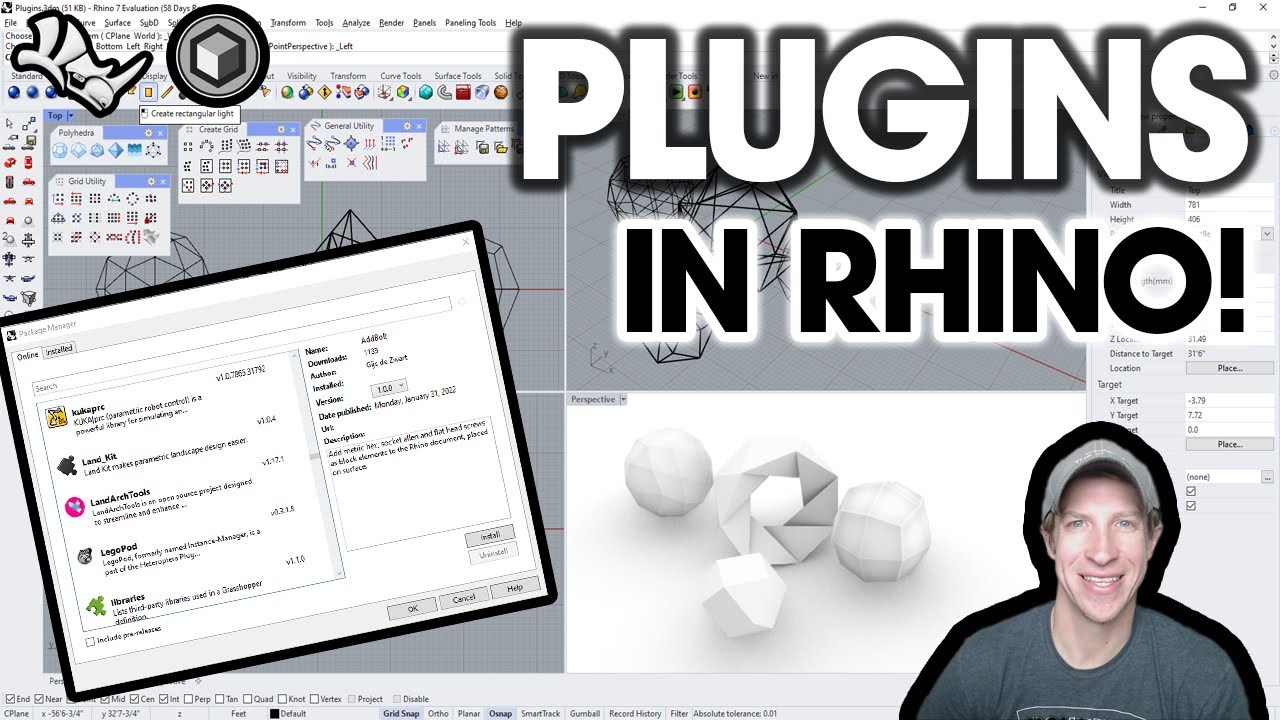The height and width of the screenshot is (720, 1280).
Task: Open the Perspective viewport dropdown arrow
Action: (x=623, y=399)
